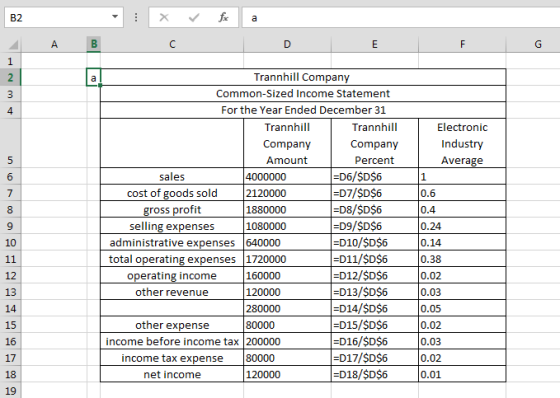Click the Cancel (X) formula bar icon
560x398 pixels.
pos(164,17)
